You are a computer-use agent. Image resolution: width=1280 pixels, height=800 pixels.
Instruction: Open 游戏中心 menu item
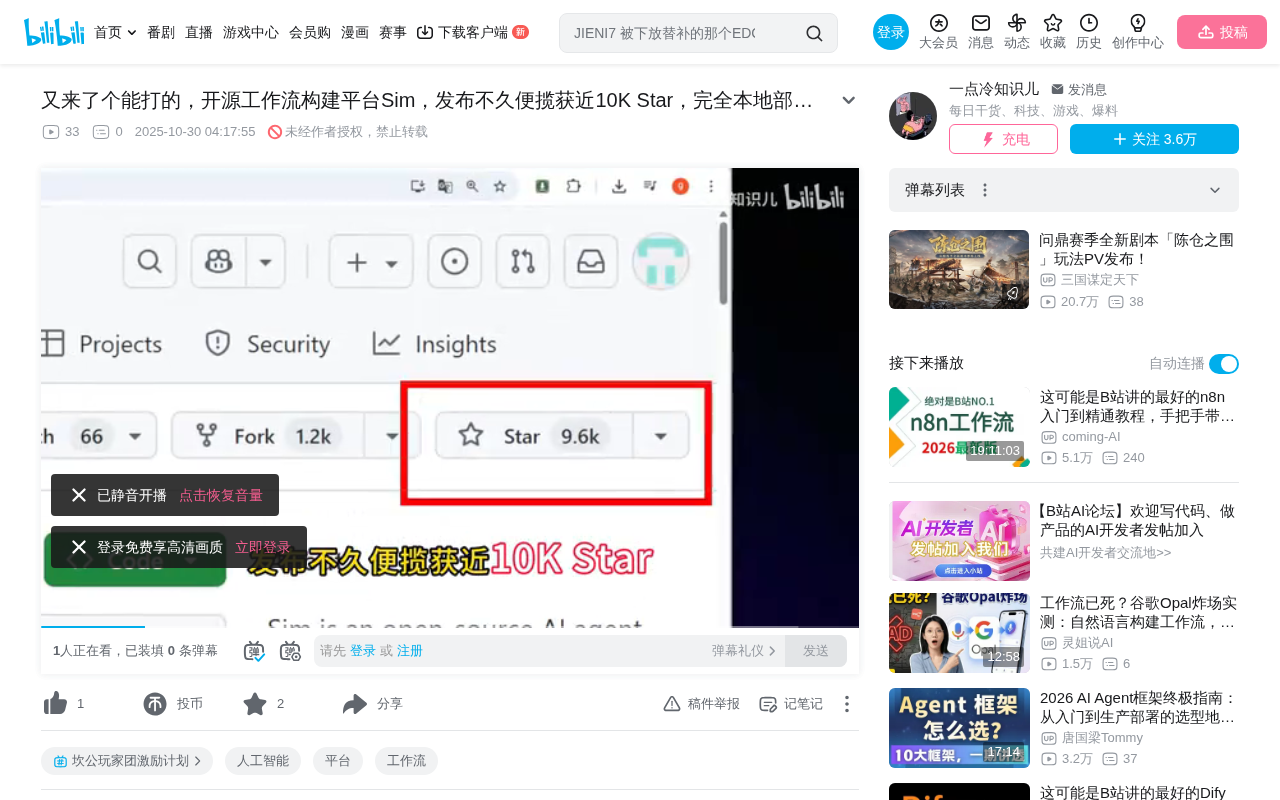251,32
